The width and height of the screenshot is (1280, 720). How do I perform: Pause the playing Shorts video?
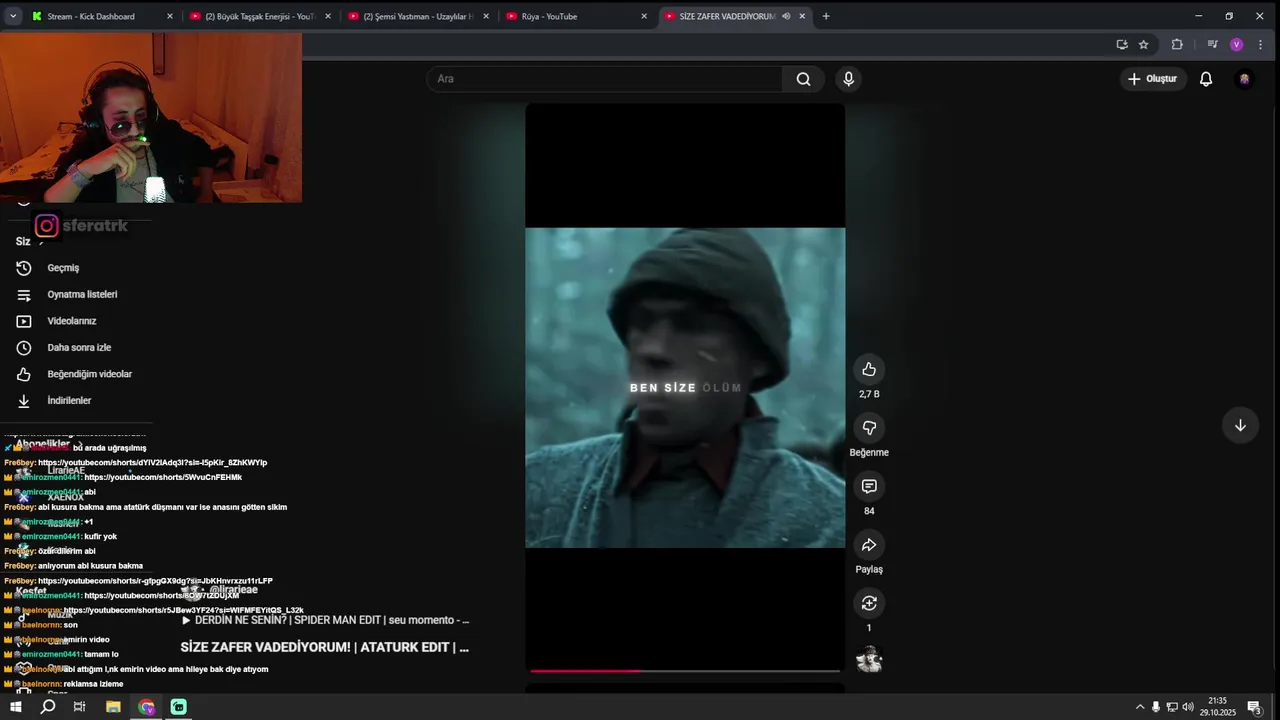pyautogui.click(x=685, y=387)
